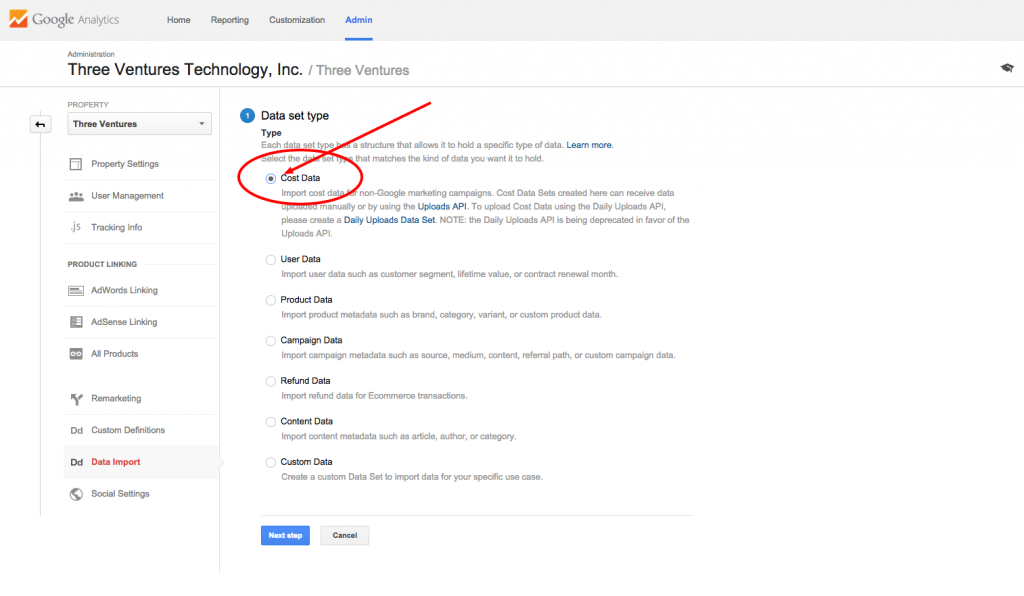Viewport: 1024px width, 596px height.
Task: Click the Cancel button
Action: (345, 535)
